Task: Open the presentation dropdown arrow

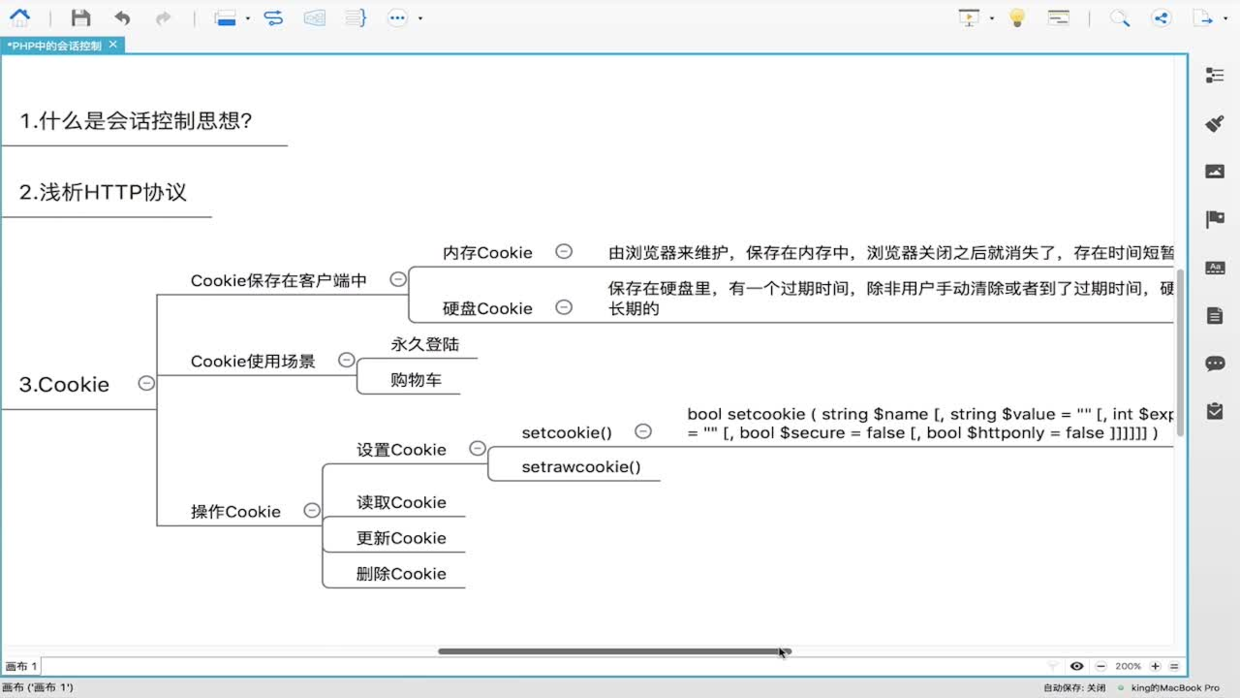Action: click(x=991, y=19)
